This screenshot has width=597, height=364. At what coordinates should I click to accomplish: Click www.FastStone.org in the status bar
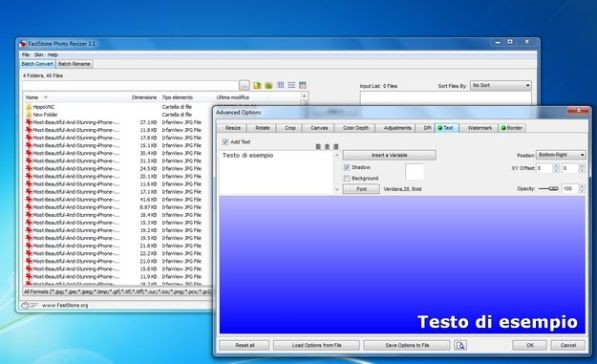point(65,305)
